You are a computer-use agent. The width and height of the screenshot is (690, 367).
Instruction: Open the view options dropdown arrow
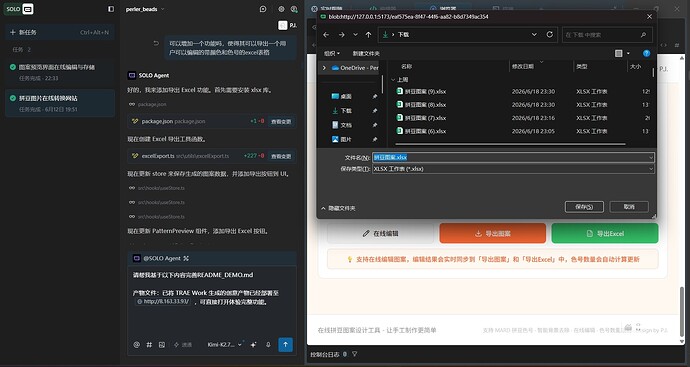(x=628, y=53)
